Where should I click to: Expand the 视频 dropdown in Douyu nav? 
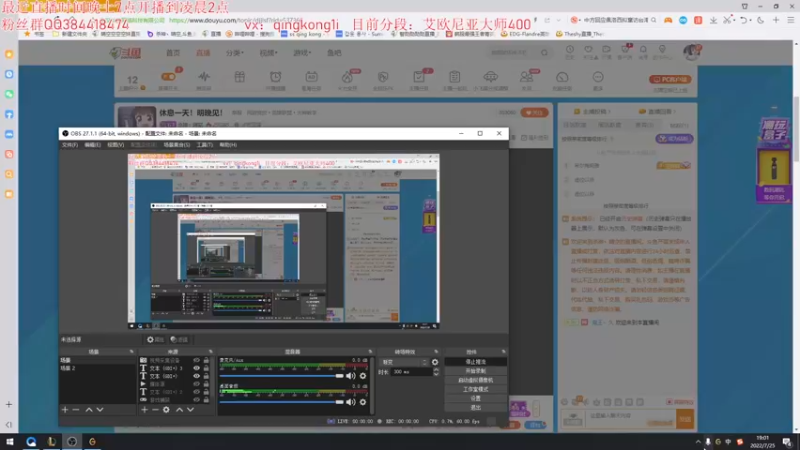[268, 53]
